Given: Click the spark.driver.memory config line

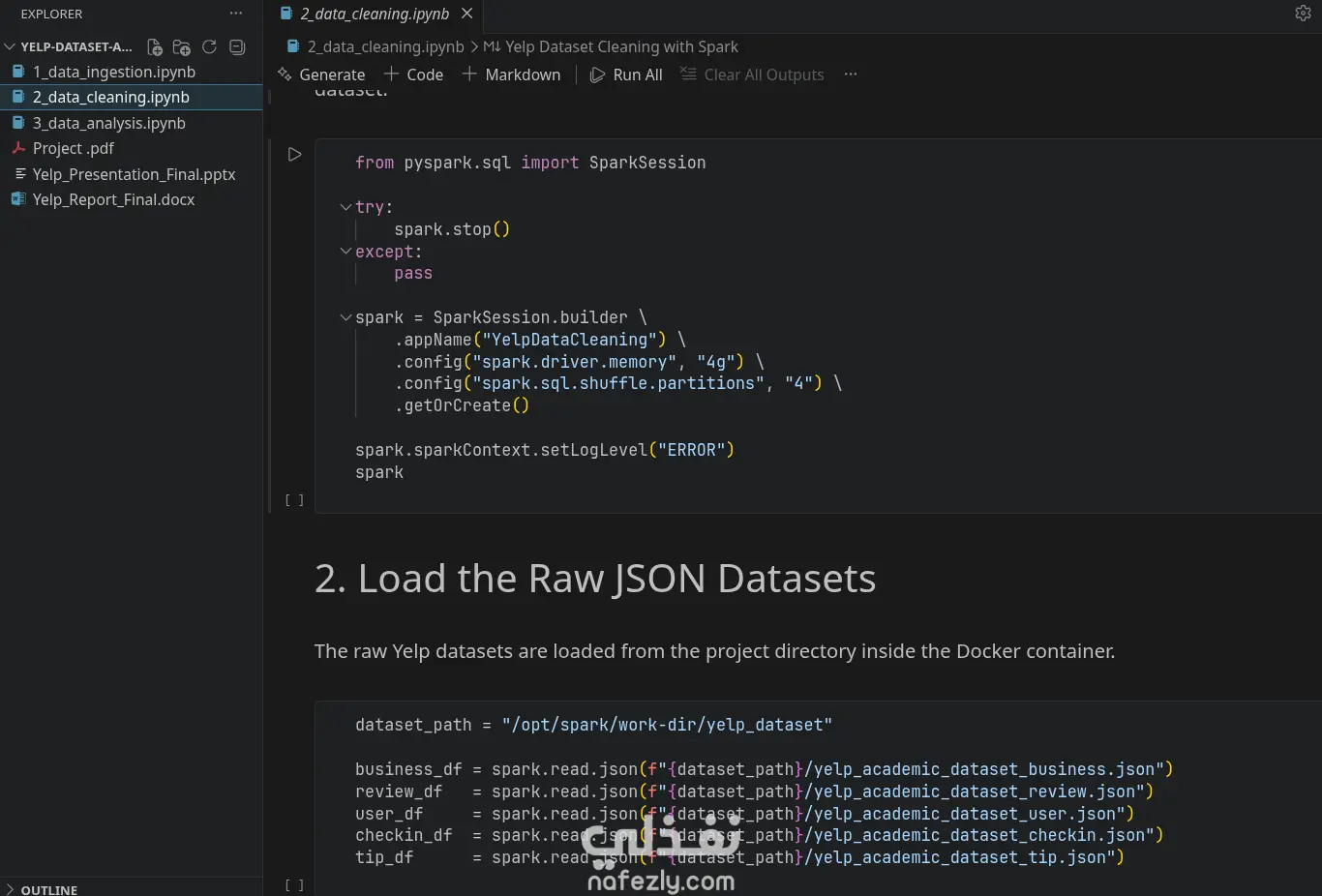Looking at the screenshot, I should pyautogui.click(x=579, y=362).
